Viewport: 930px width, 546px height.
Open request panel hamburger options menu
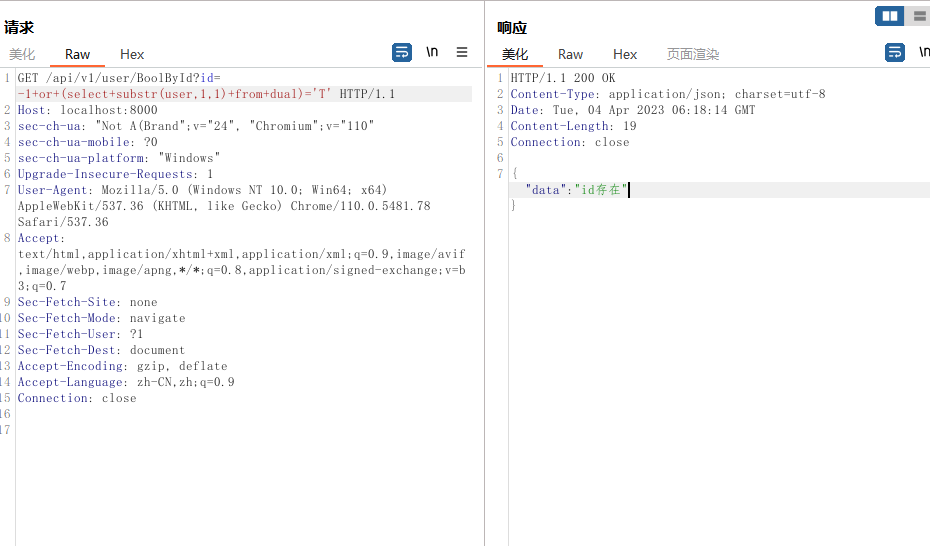pos(462,52)
